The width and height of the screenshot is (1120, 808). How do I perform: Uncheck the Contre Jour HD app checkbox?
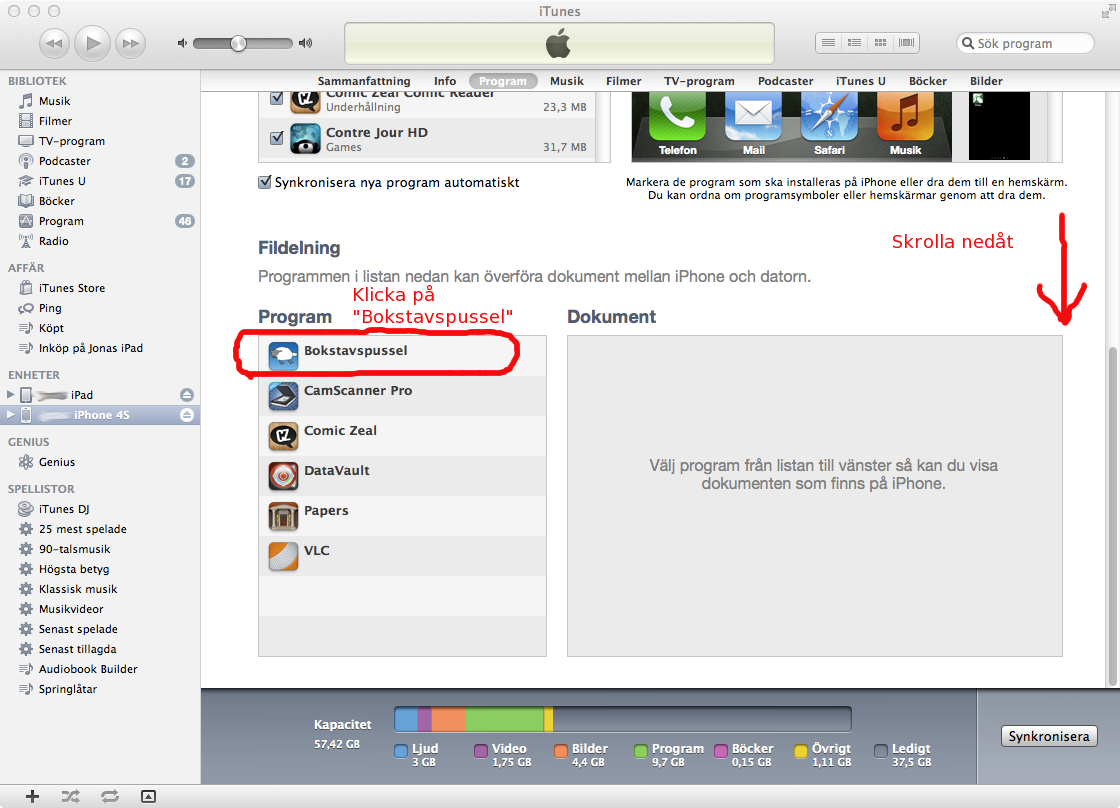tap(276, 138)
